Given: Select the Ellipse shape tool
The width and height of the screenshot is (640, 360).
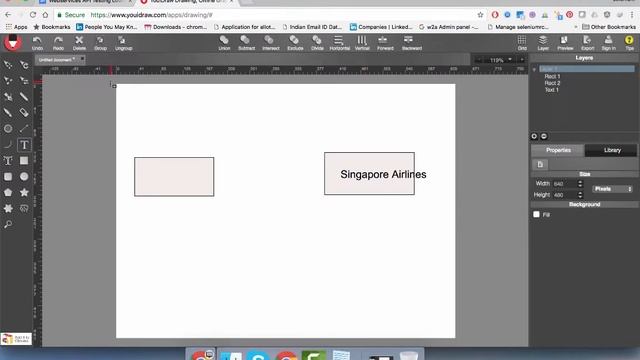Looking at the screenshot, I should [x=24, y=177].
